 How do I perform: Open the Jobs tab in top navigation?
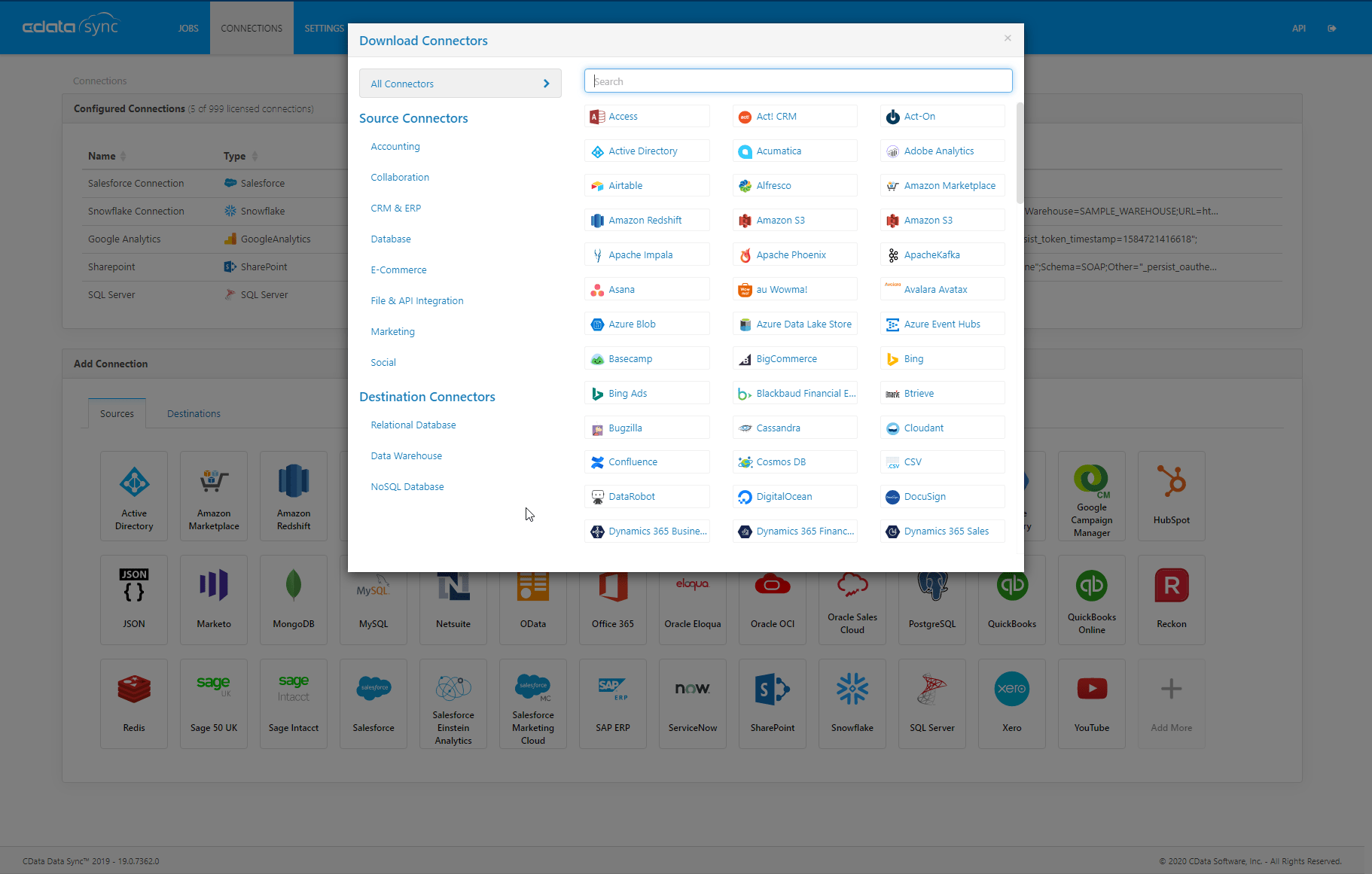click(x=188, y=29)
